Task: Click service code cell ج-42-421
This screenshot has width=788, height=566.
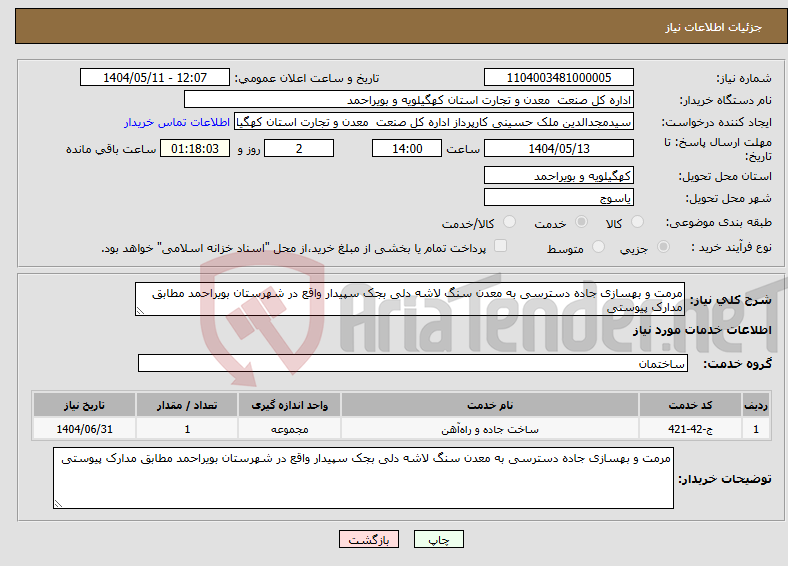Action: click(x=690, y=429)
